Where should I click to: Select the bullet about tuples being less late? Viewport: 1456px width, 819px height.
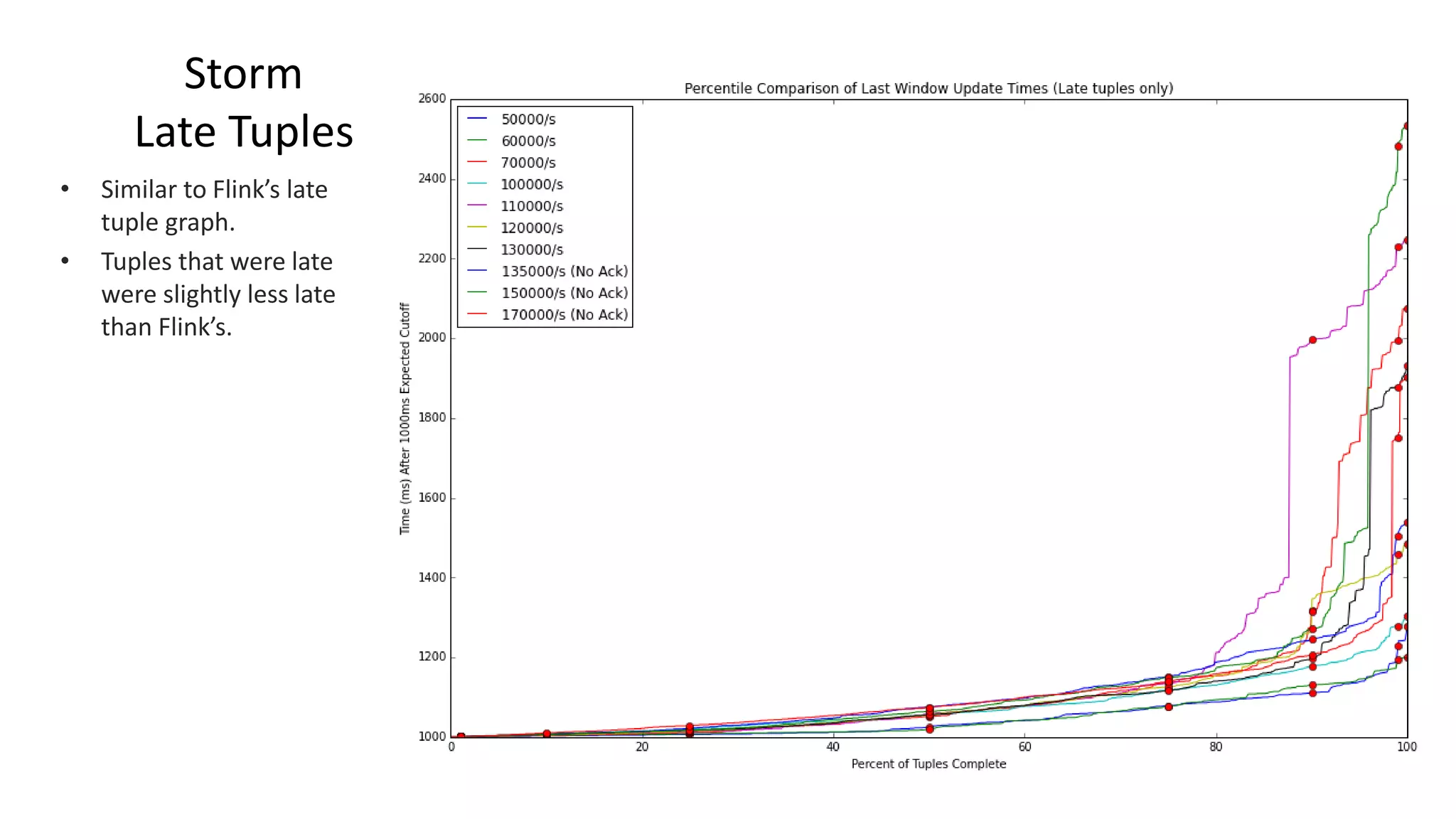(218, 294)
